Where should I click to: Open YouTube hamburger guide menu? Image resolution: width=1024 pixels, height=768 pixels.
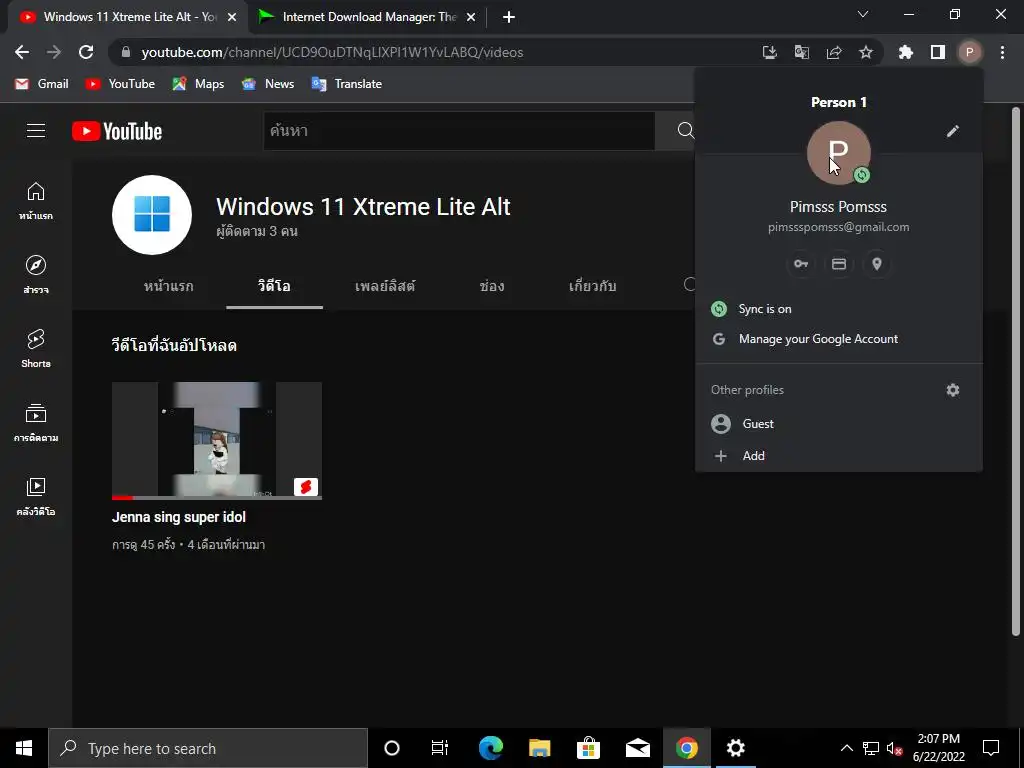(36, 131)
